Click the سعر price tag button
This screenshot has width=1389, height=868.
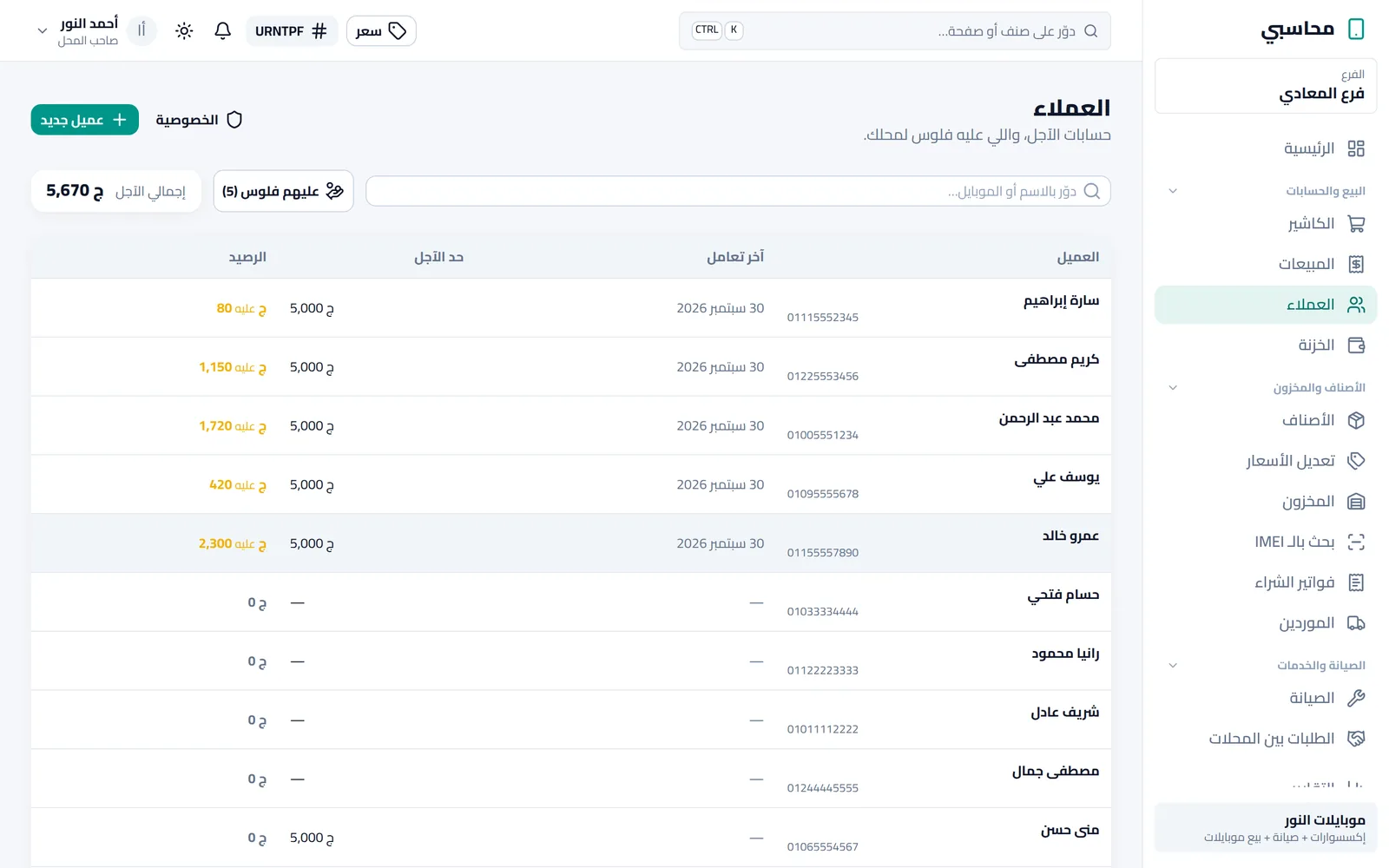[x=381, y=31]
